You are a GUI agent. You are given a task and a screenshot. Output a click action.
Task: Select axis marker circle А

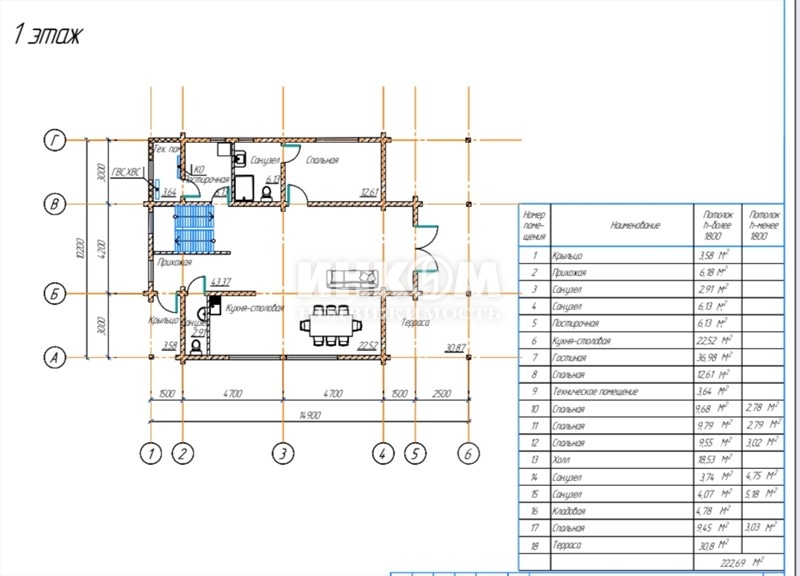[54, 356]
